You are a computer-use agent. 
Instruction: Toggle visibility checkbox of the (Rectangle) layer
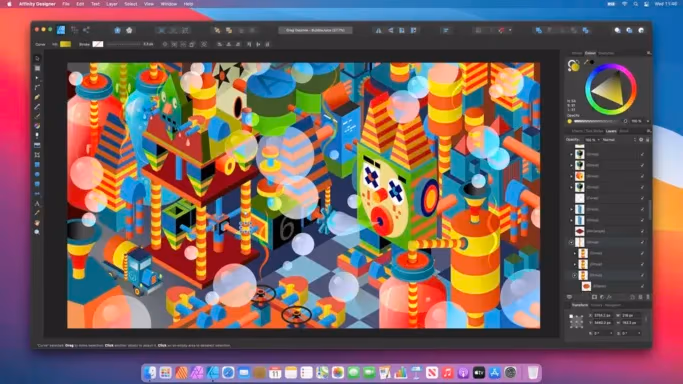(x=642, y=231)
